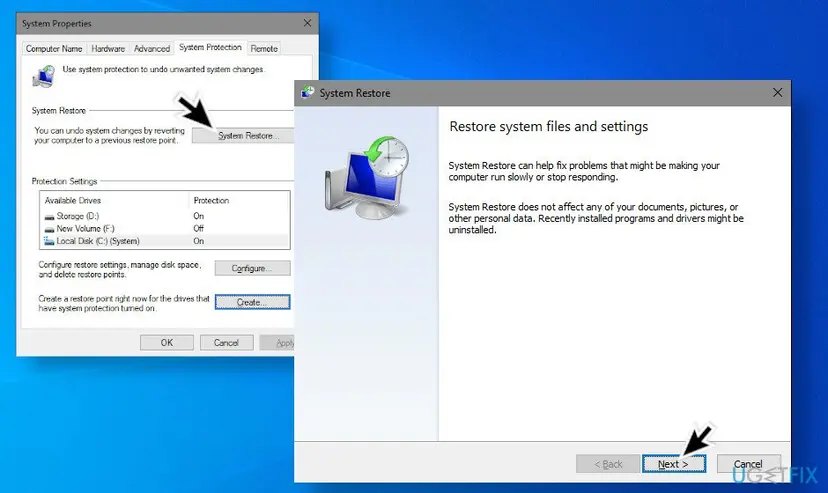Select the System Protection tab
The height and width of the screenshot is (493, 828).
click(210, 47)
